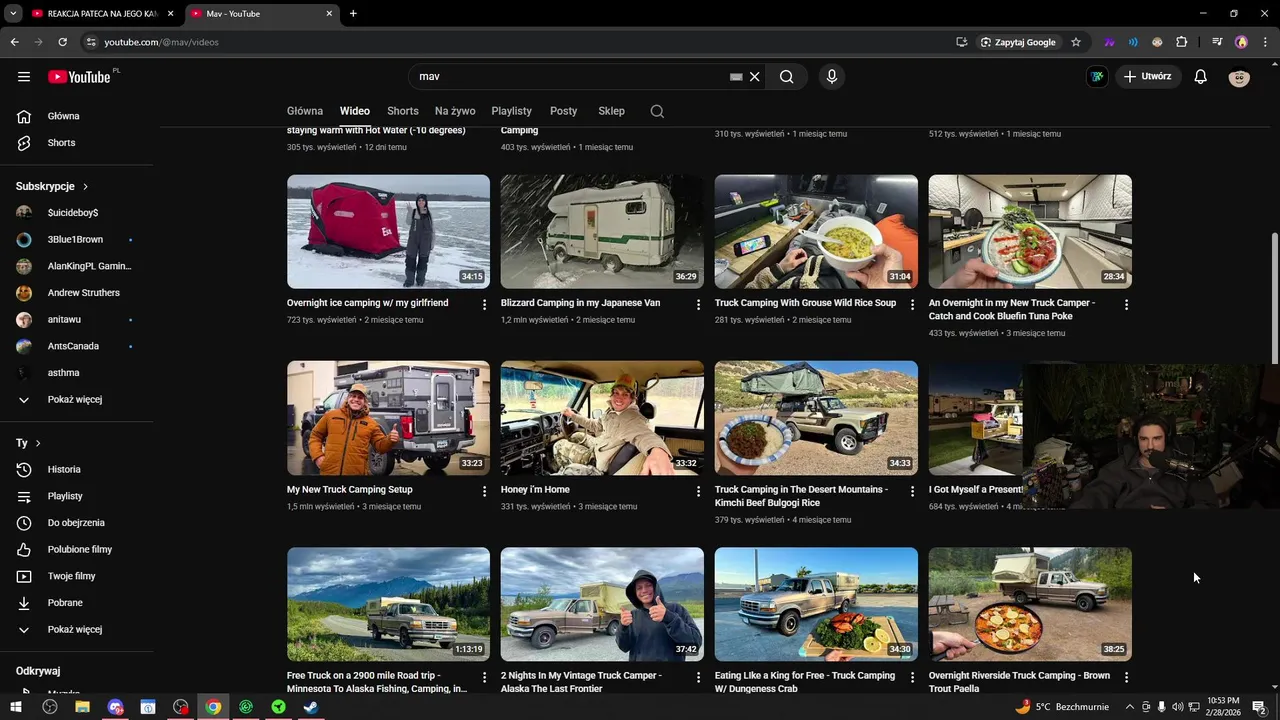Open a new browser tab
This screenshot has width=1280, height=720.
click(x=353, y=13)
